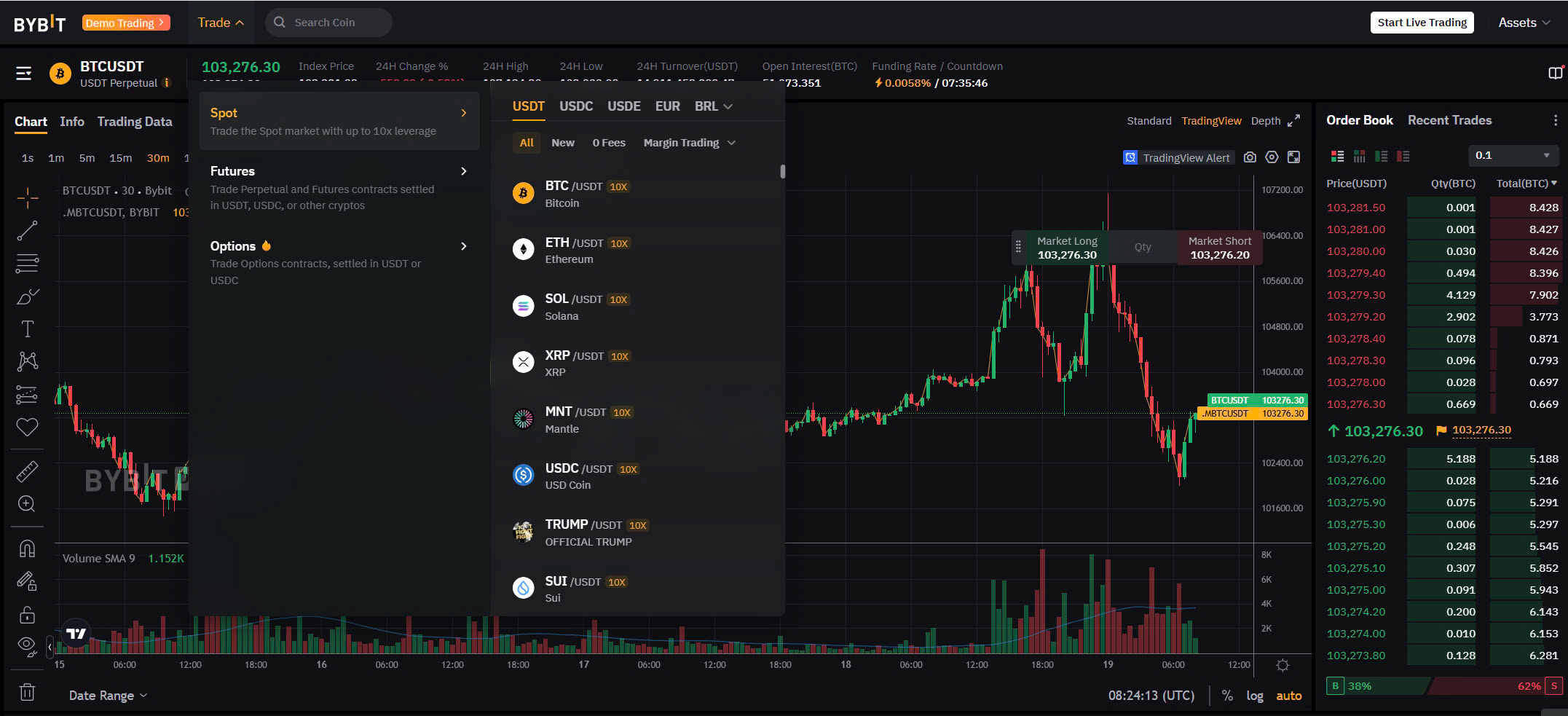Expand the BRL currency dropdown
The height and width of the screenshot is (716, 1568).
tap(714, 106)
